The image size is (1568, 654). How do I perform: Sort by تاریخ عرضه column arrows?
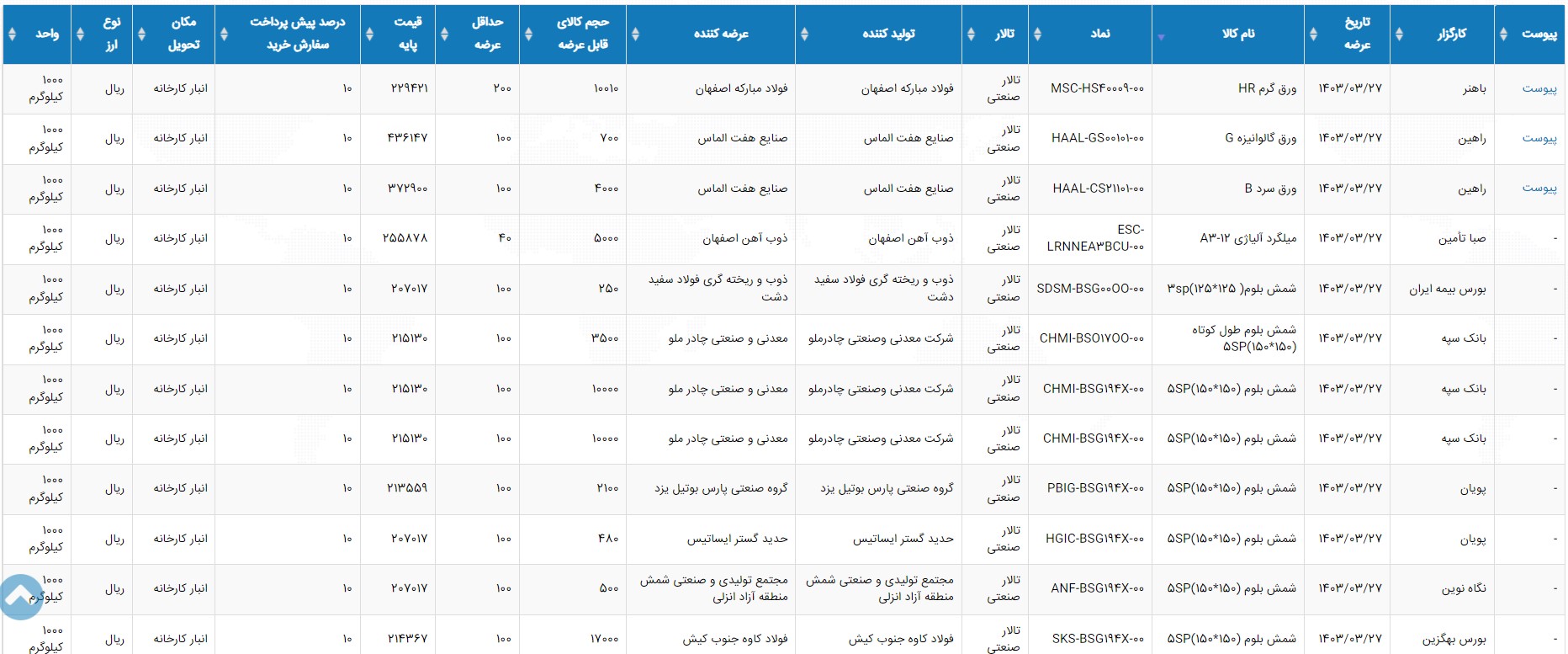(1313, 34)
